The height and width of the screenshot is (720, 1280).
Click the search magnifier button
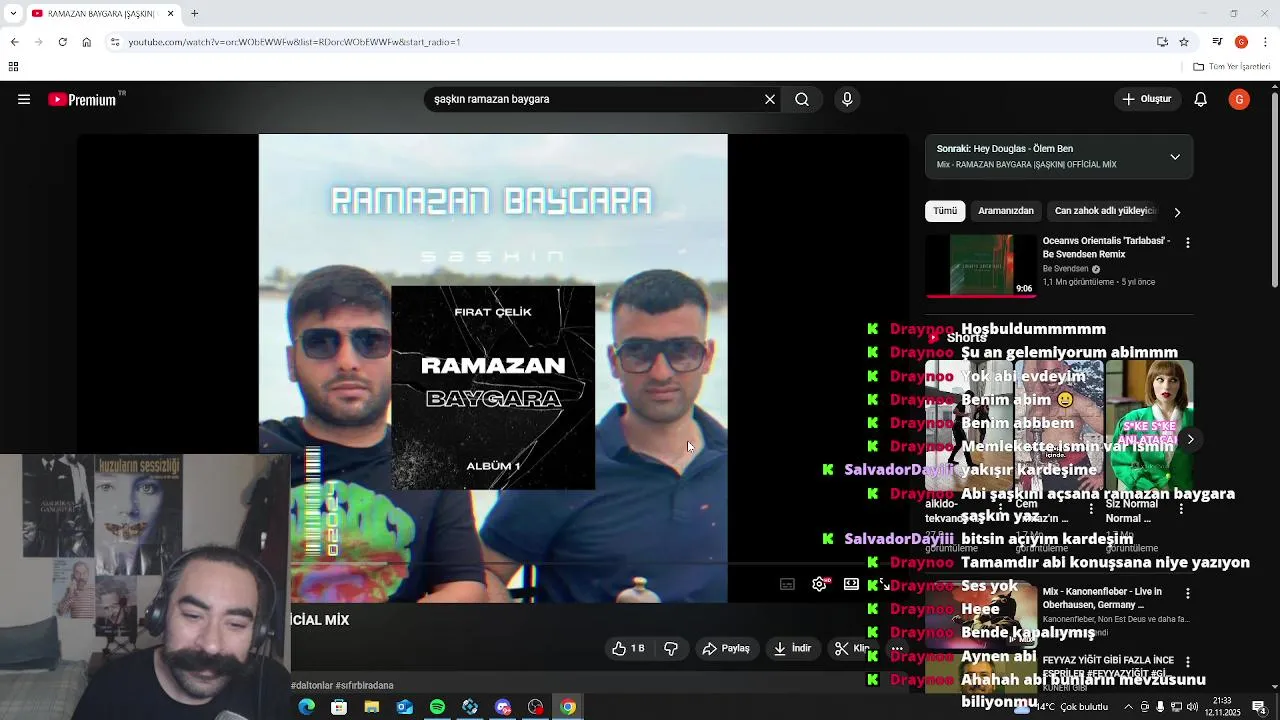[x=802, y=99]
